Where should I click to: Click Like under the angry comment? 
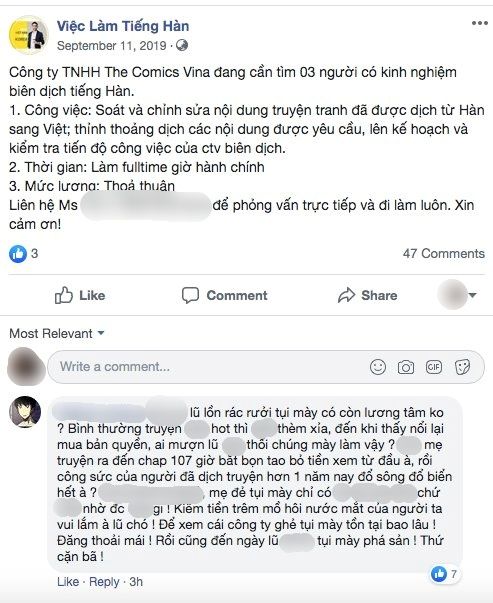click(x=68, y=582)
